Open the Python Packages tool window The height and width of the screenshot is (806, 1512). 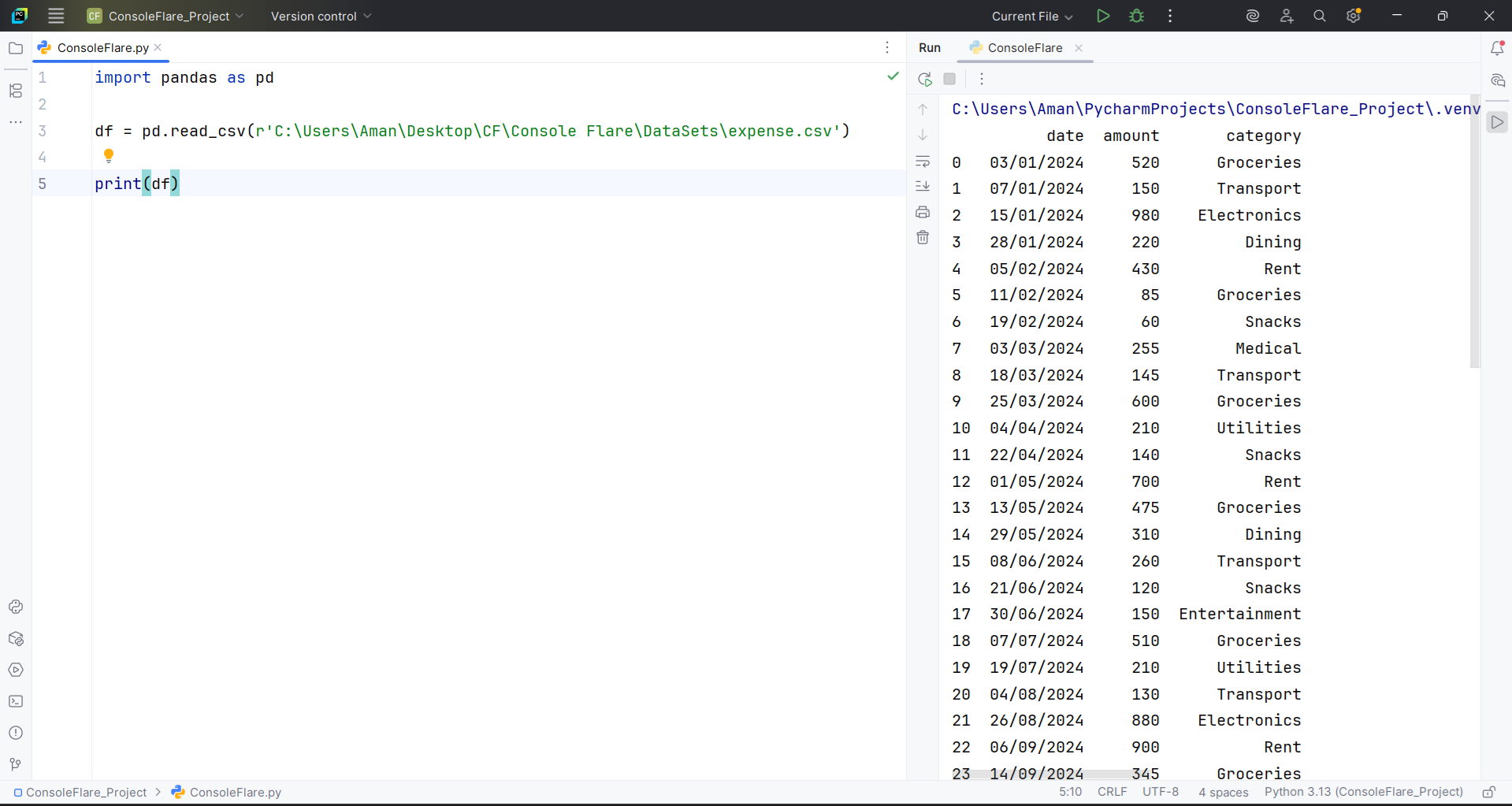[x=16, y=639]
